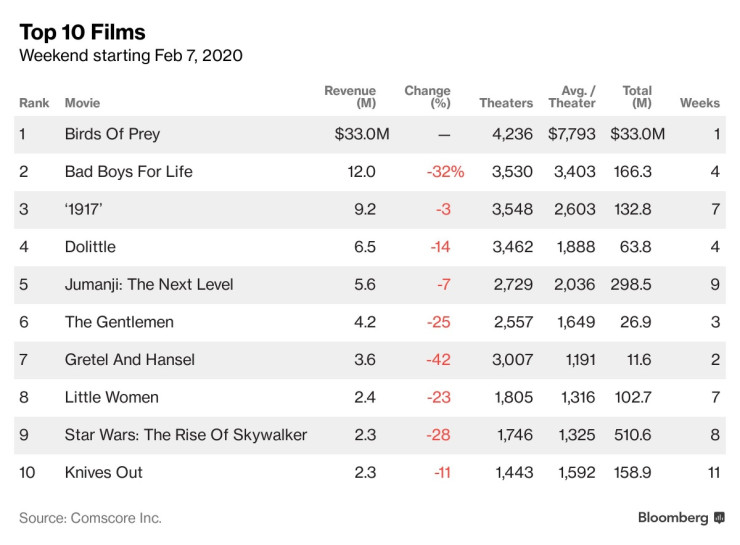740x545 pixels.
Task: Click the Avg. / Theater column header
Action: (x=572, y=97)
